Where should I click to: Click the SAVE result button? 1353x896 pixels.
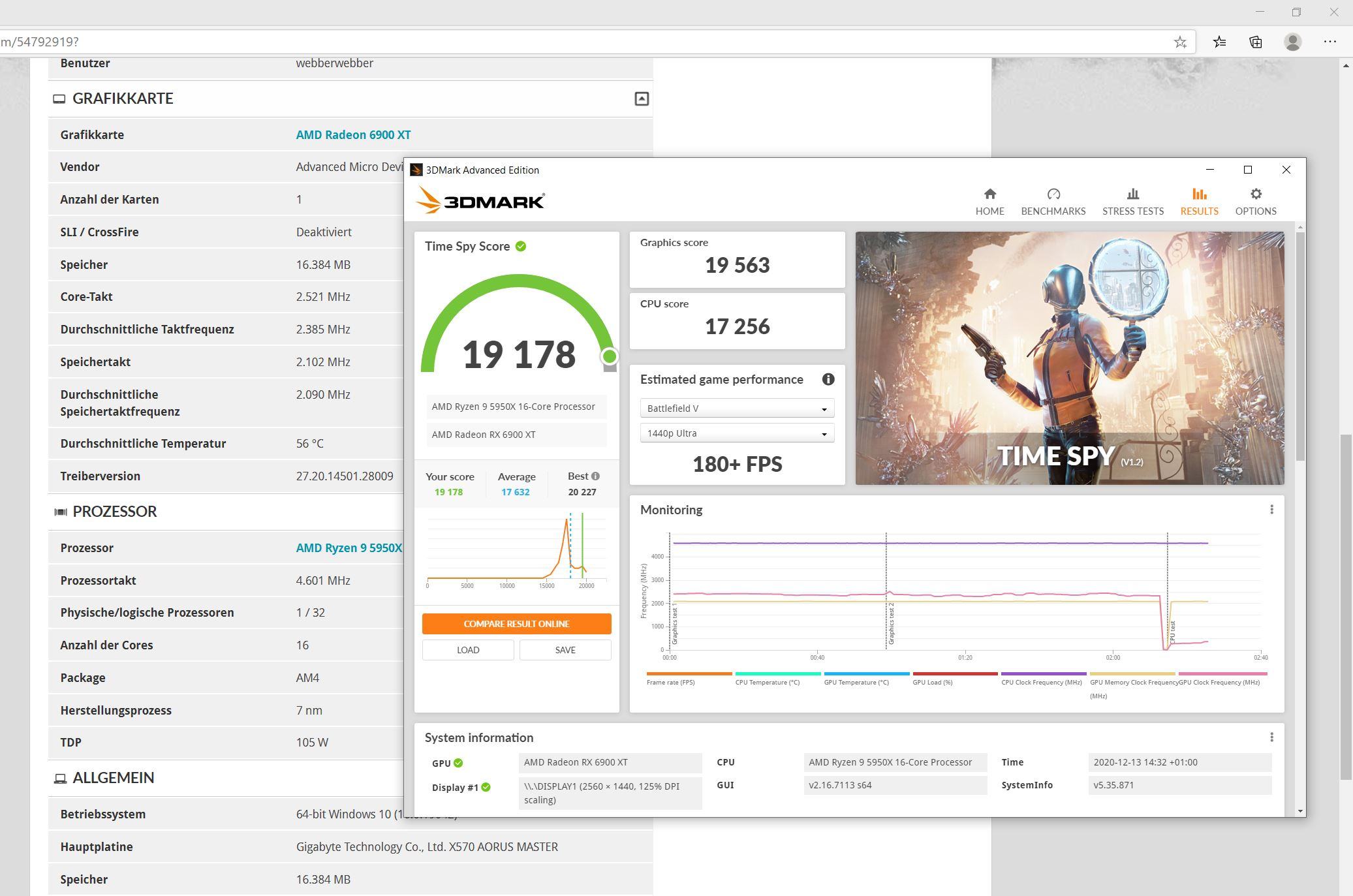tap(565, 650)
